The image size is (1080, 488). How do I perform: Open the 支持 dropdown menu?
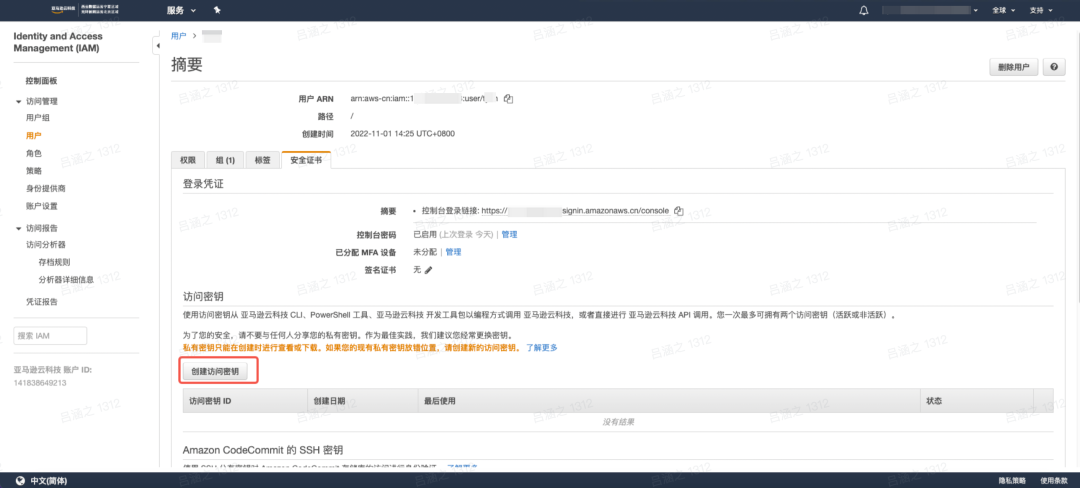(x=1041, y=10)
